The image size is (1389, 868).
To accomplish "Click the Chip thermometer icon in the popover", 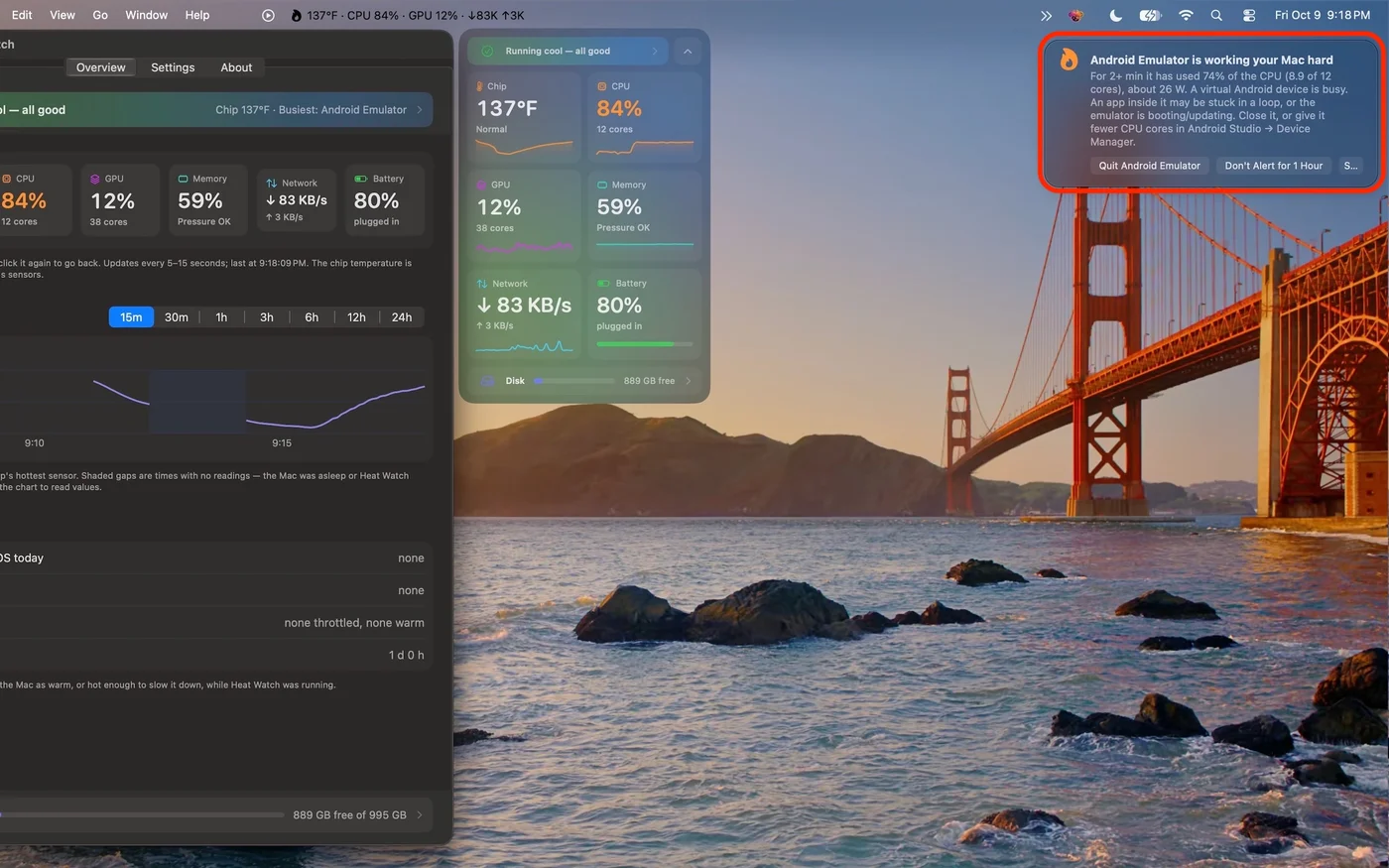I will click(x=481, y=86).
